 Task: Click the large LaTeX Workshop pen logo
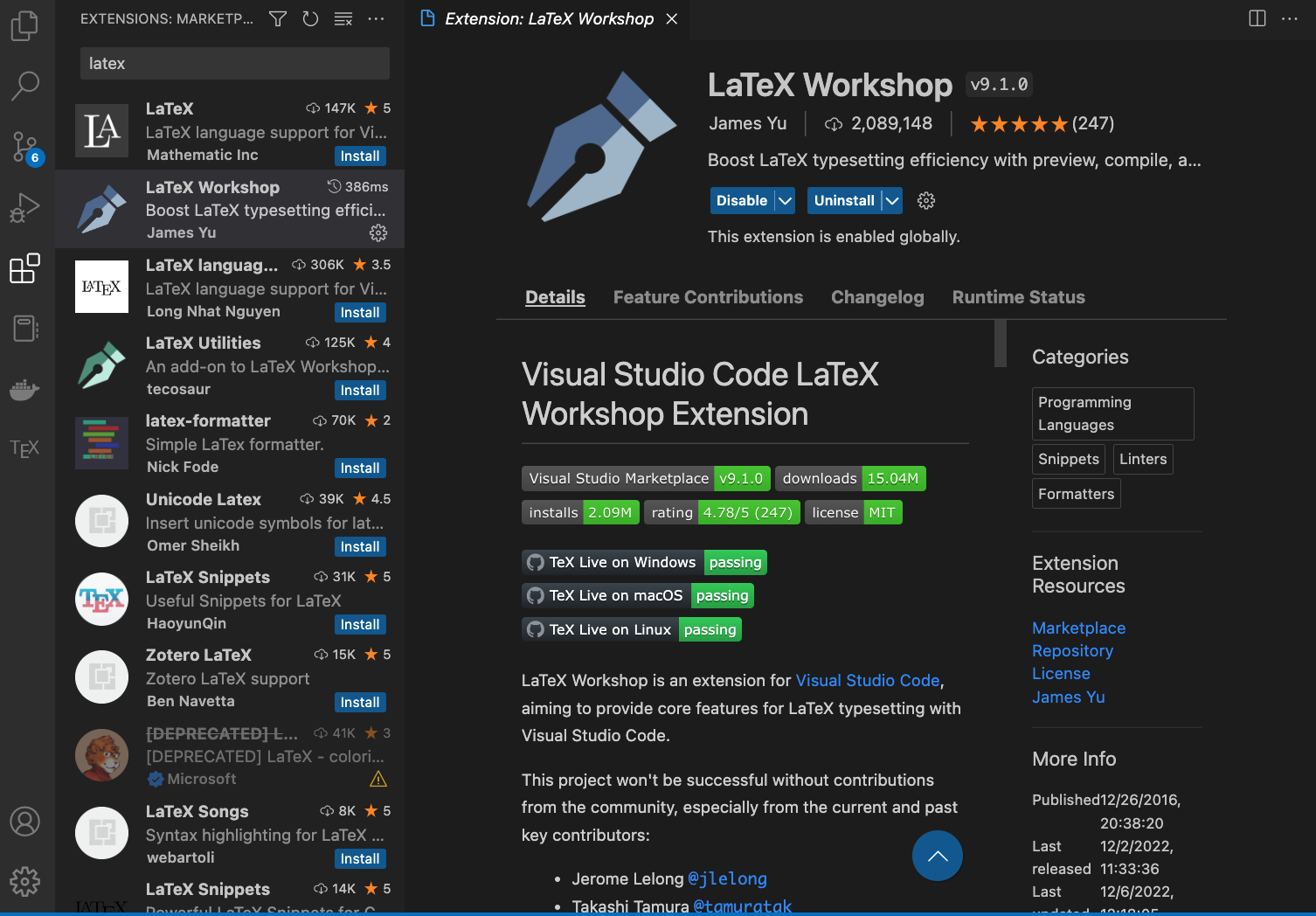[x=602, y=146]
